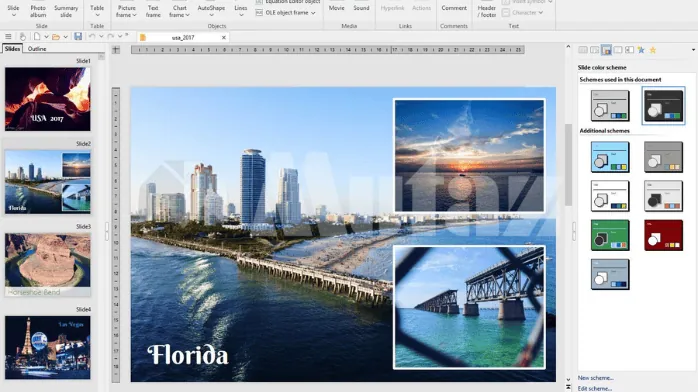Apply dark red additional color scheme
698x392 pixels.
(x=663, y=235)
